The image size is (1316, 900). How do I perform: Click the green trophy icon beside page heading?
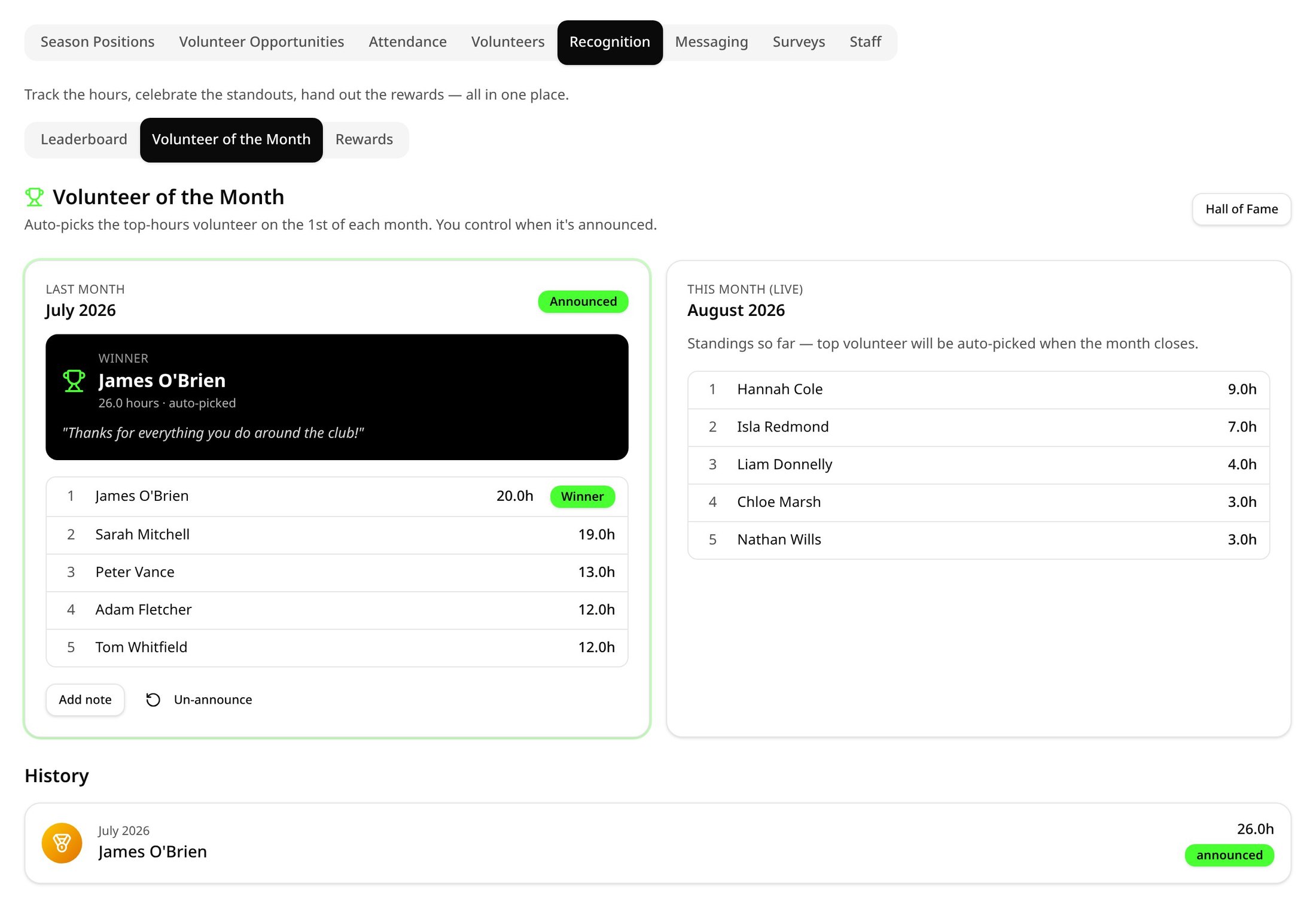coord(34,197)
